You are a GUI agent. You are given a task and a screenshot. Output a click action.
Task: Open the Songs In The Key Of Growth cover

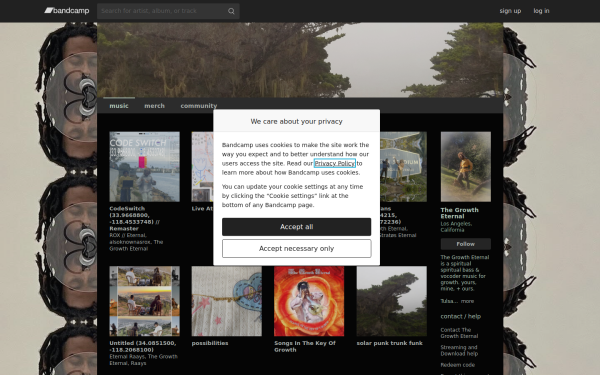point(309,301)
